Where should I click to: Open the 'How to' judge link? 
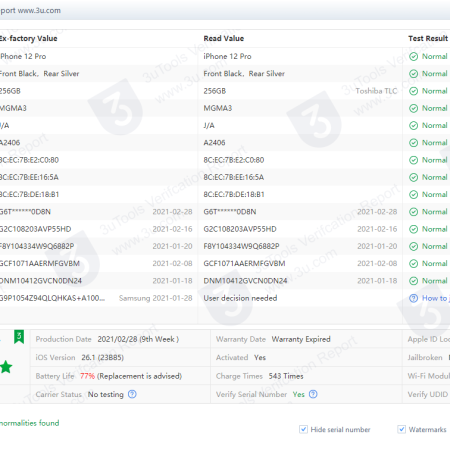point(436,298)
